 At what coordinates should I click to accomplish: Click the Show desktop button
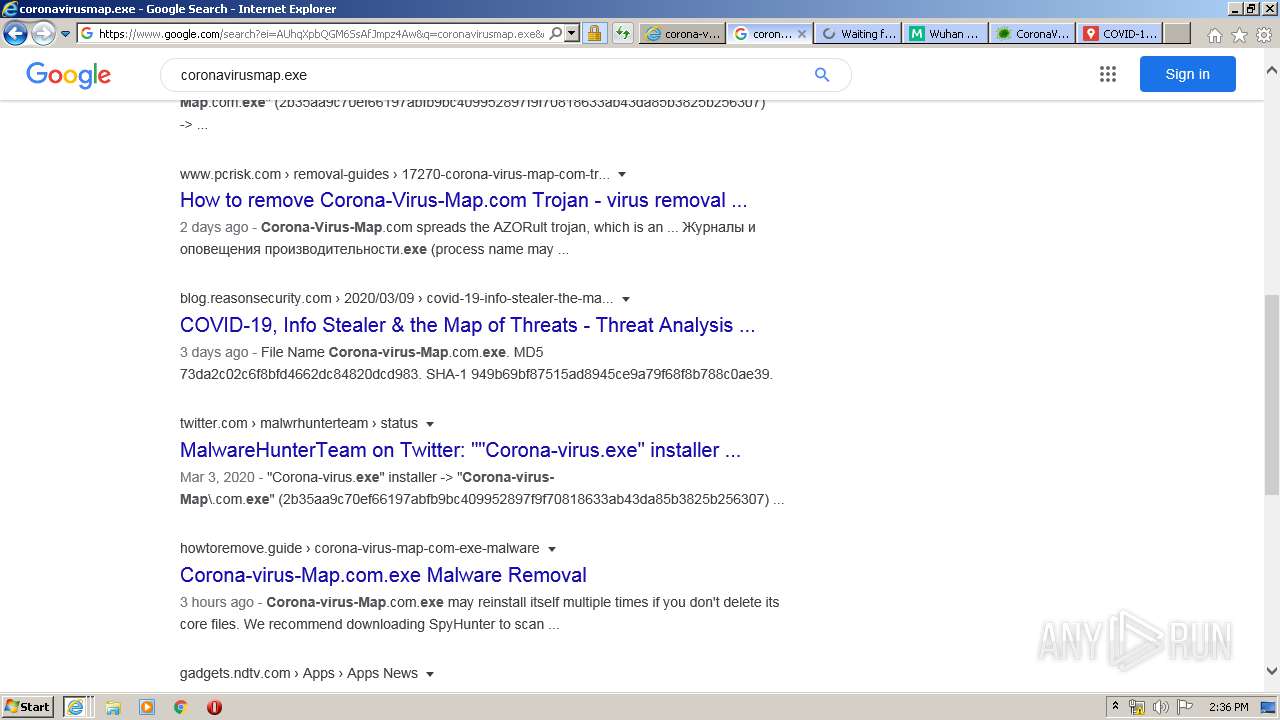[x=1268, y=707]
